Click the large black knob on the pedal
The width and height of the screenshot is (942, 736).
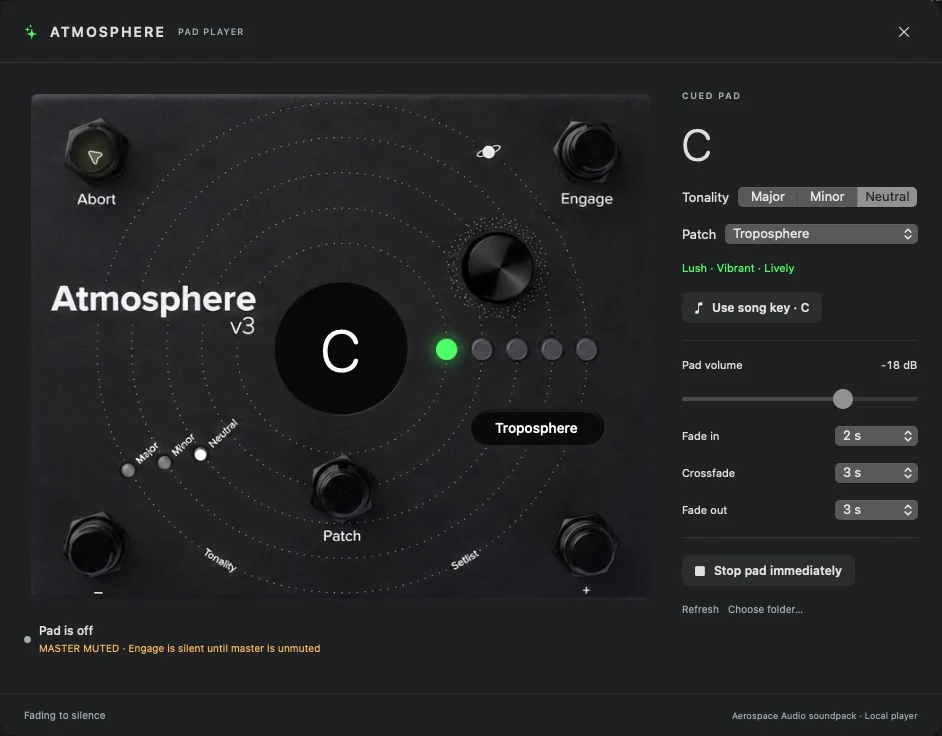[497, 268]
